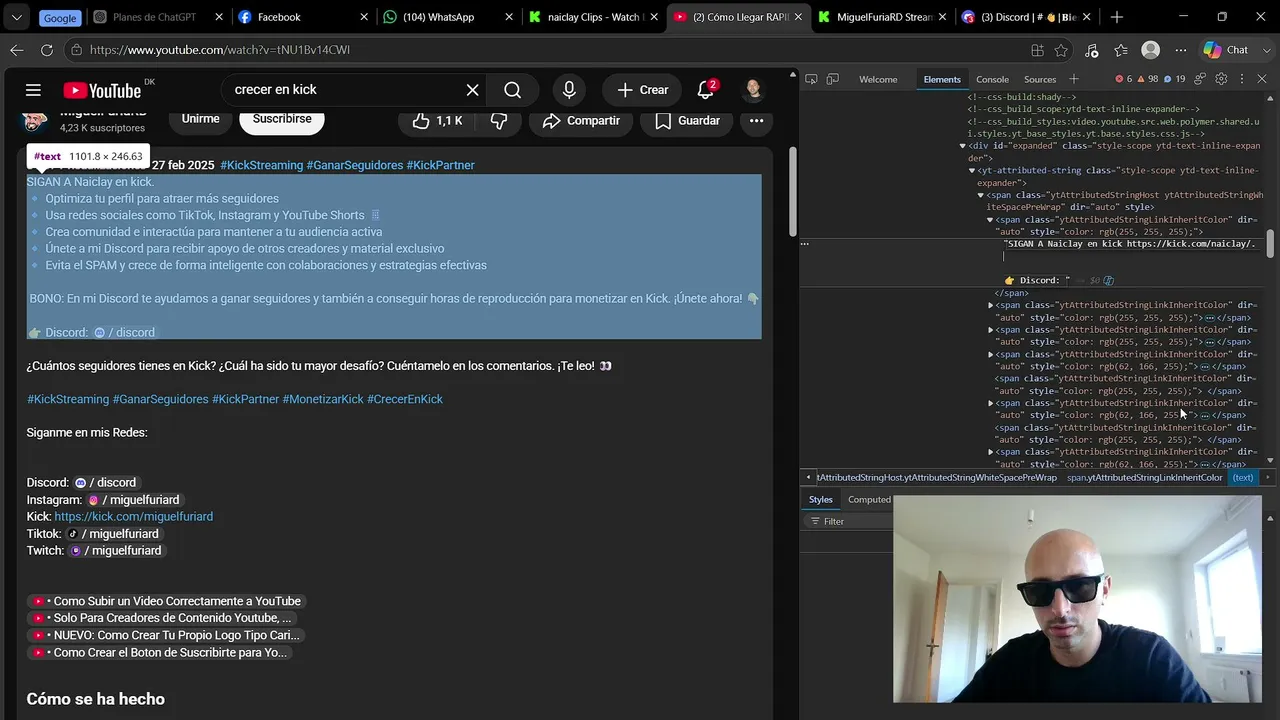Switch to the Sources tab
Viewport: 1280px width, 720px height.
(1040, 79)
